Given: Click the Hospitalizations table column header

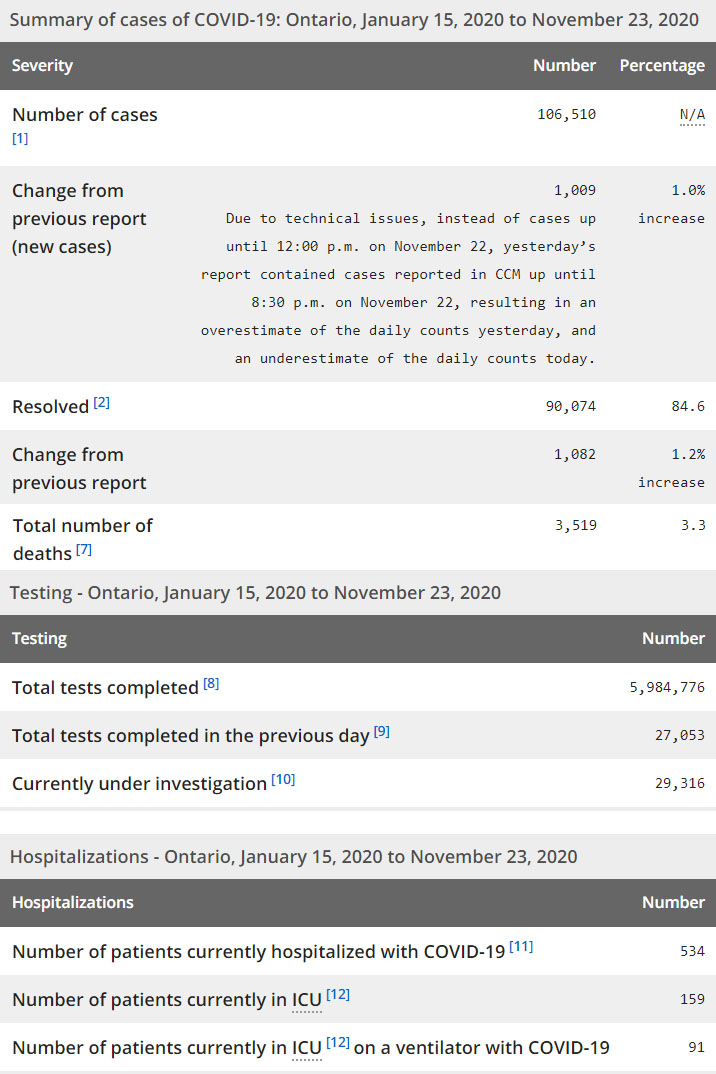Looking at the screenshot, I should [x=72, y=902].
